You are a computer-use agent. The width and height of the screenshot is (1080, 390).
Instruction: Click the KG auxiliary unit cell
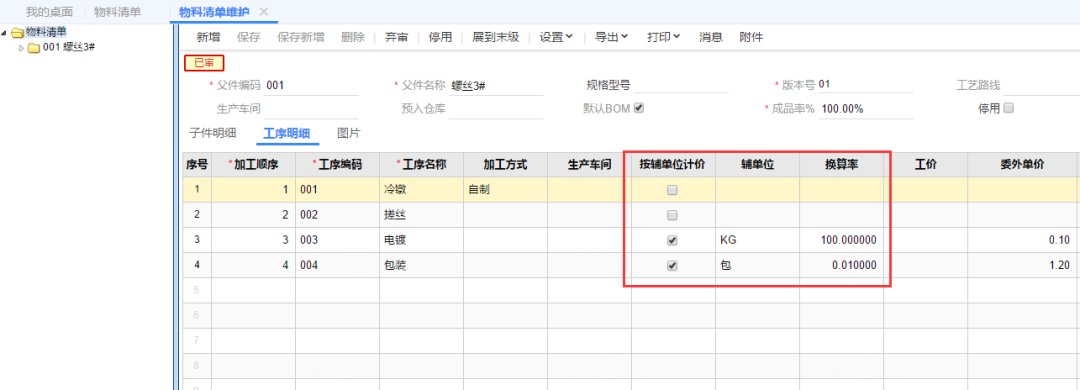pos(758,240)
